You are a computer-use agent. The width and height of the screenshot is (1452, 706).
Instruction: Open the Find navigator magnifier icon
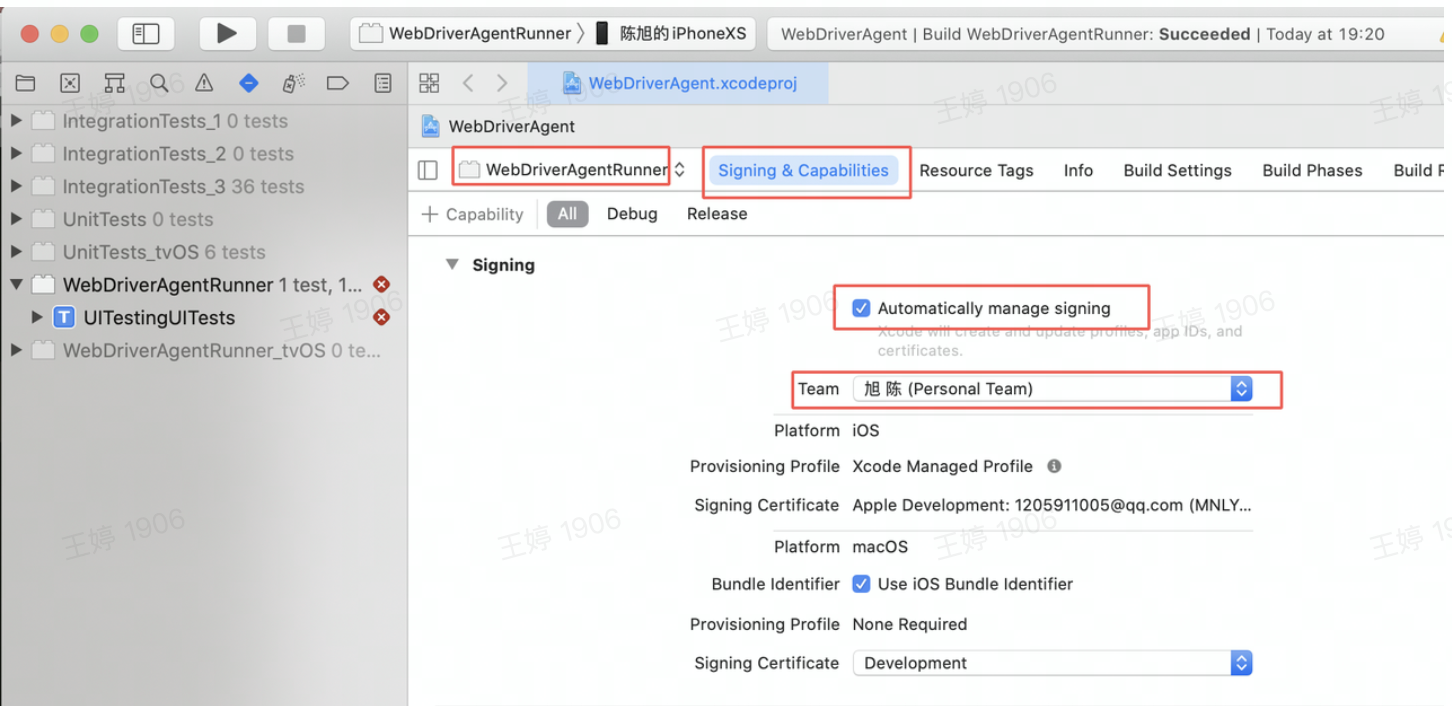click(x=159, y=83)
